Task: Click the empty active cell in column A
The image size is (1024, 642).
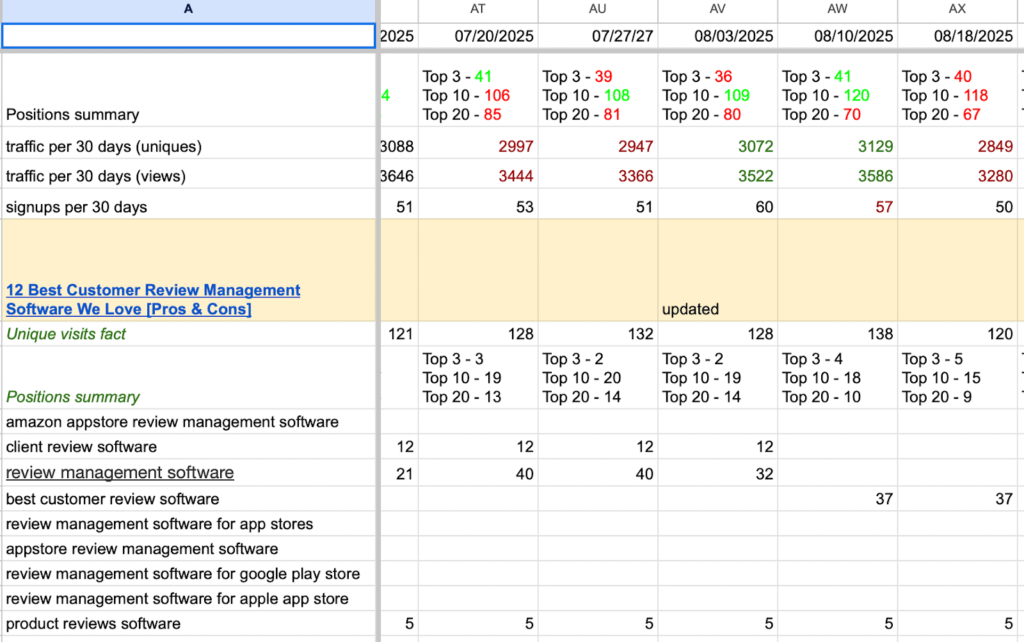Action: point(188,36)
